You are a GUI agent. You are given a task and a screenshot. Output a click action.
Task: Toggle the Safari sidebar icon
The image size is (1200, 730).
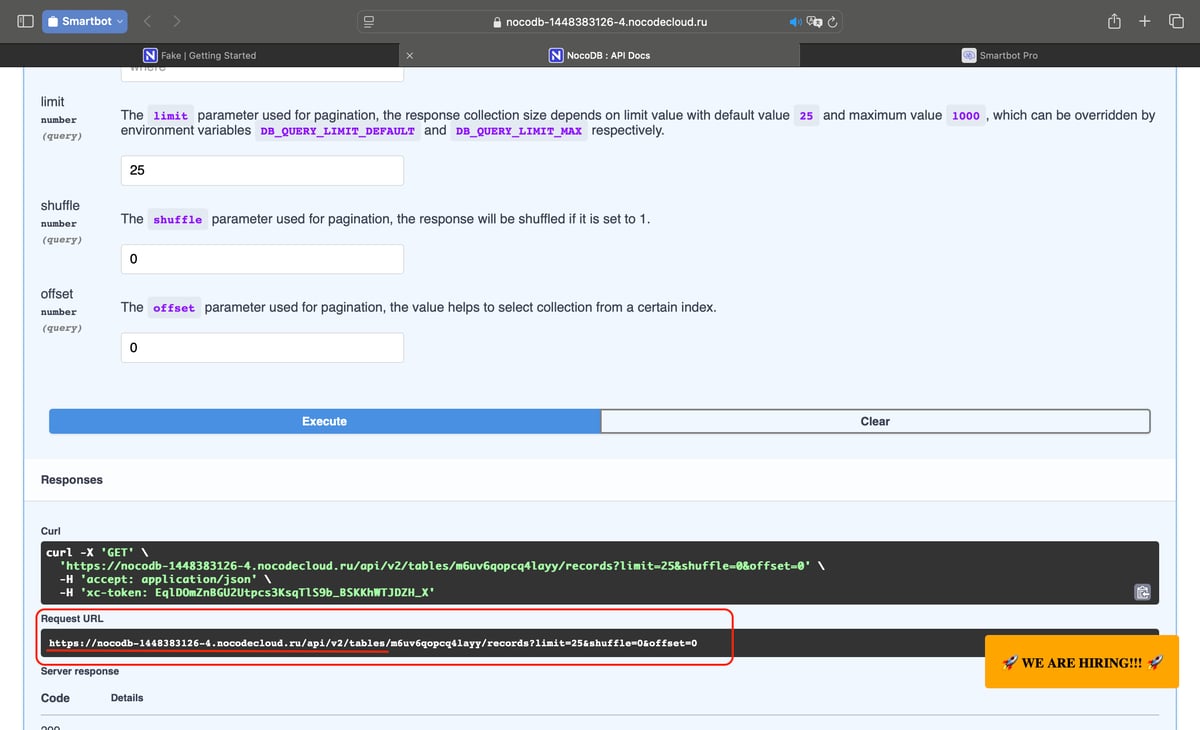(x=25, y=21)
